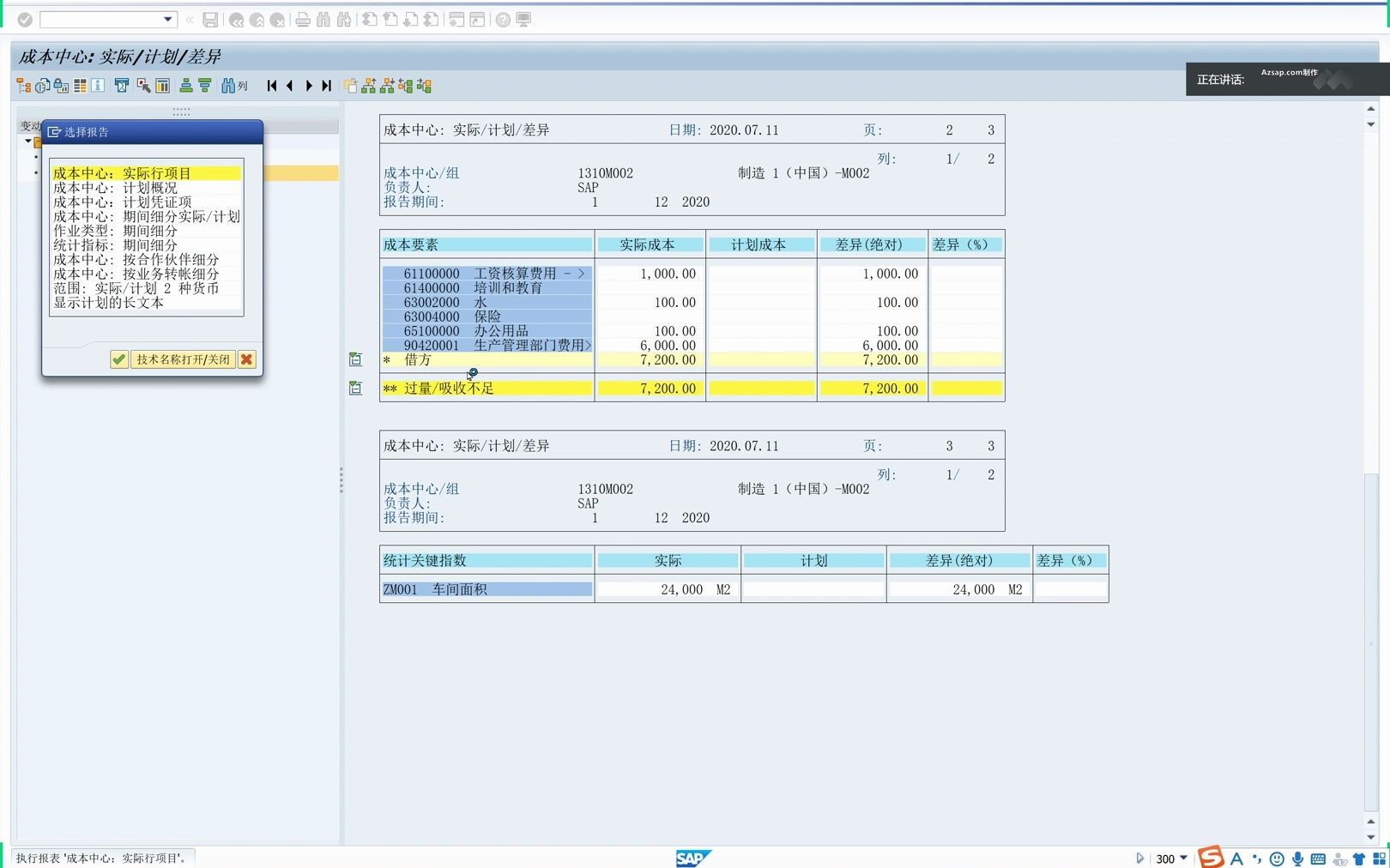Screen dimensions: 1390x868
Task: Click cost element 90420001 生产管理部门费用
Action: coord(487,346)
